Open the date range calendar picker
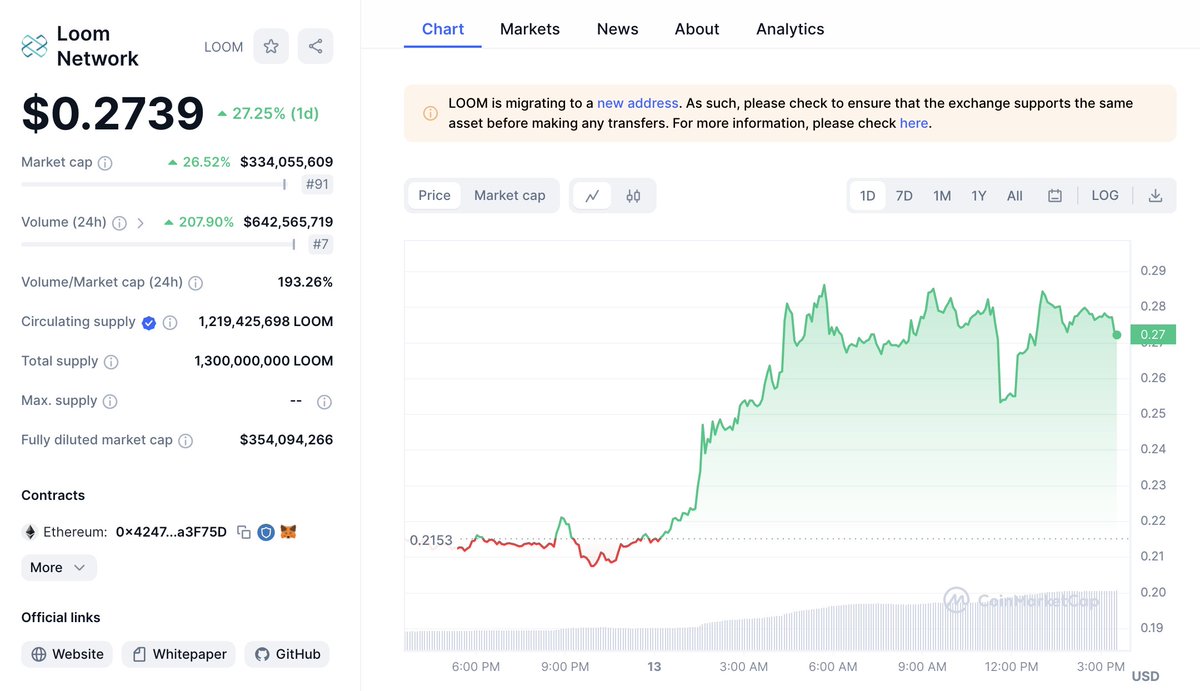 (x=1054, y=195)
